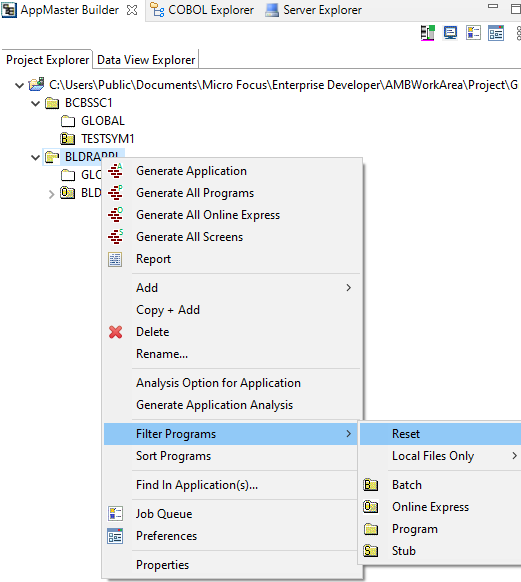Click the BLDRAPPL open folder icon
The image size is (521, 582).
(x=52, y=157)
